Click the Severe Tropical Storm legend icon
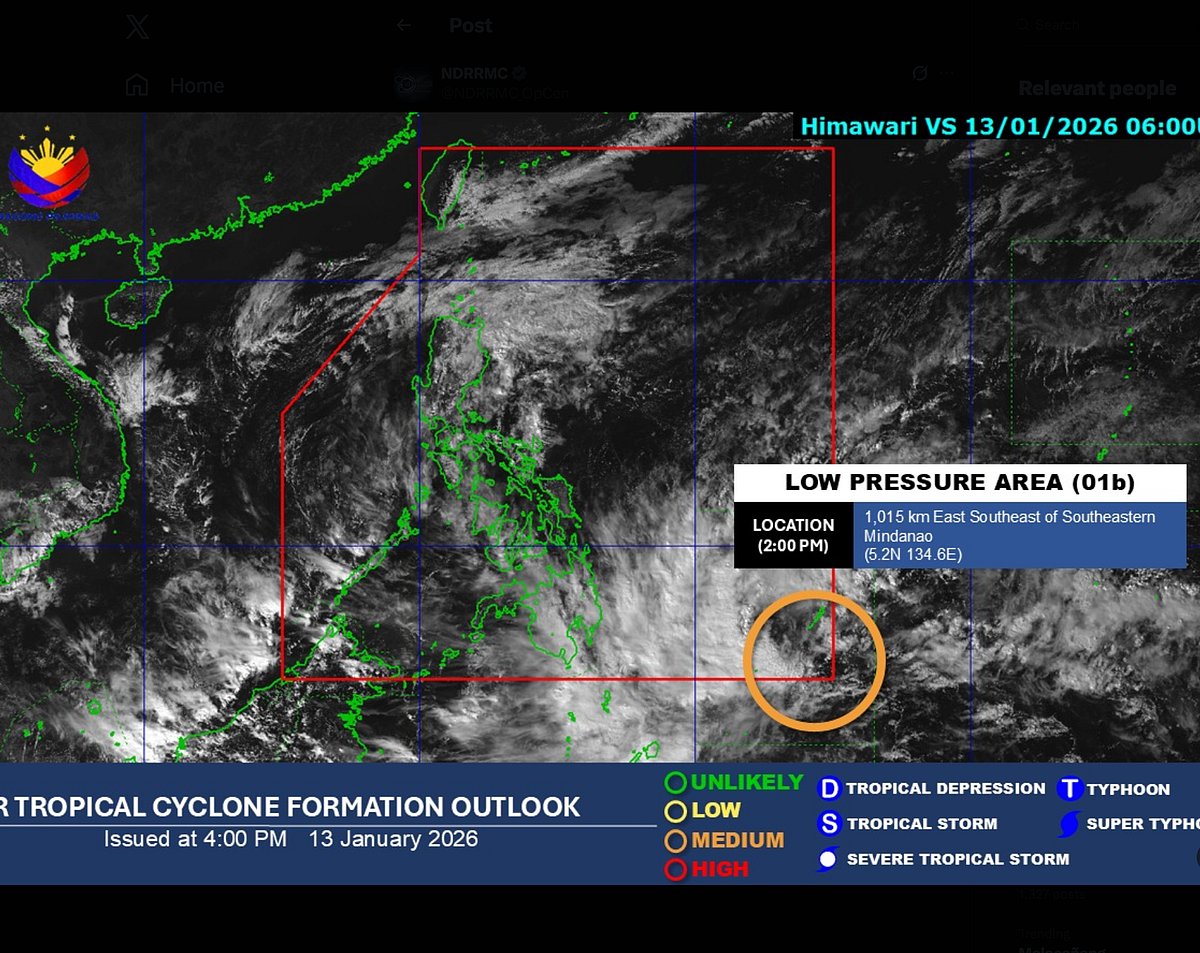The height and width of the screenshot is (953, 1200). pyautogui.click(x=828, y=859)
